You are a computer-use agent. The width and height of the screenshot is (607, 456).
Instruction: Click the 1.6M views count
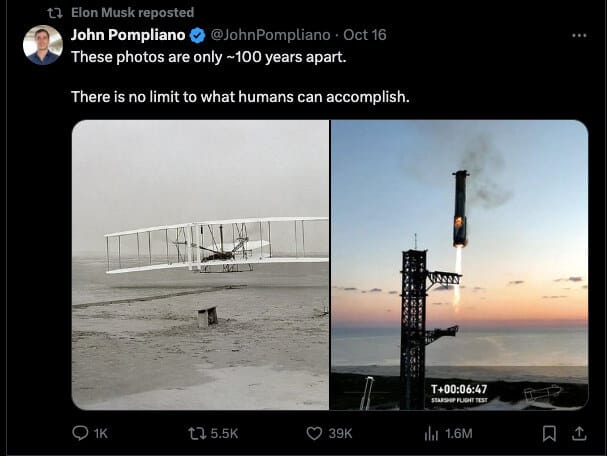point(459,433)
